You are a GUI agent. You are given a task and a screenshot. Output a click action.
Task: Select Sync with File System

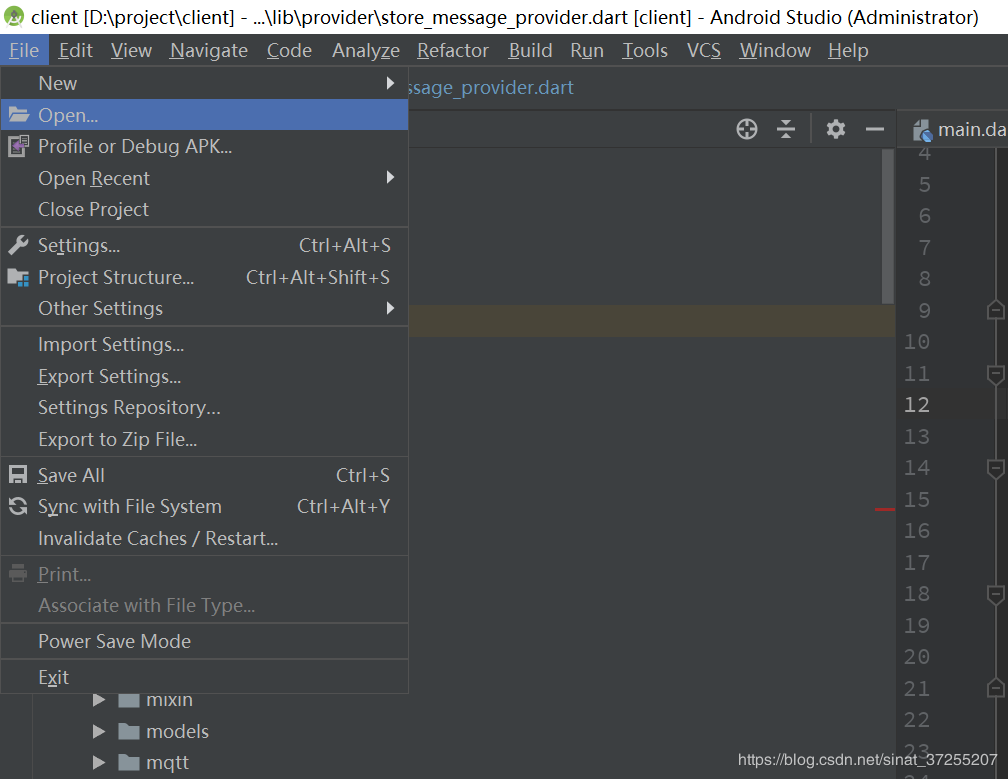pyautogui.click(x=204, y=506)
